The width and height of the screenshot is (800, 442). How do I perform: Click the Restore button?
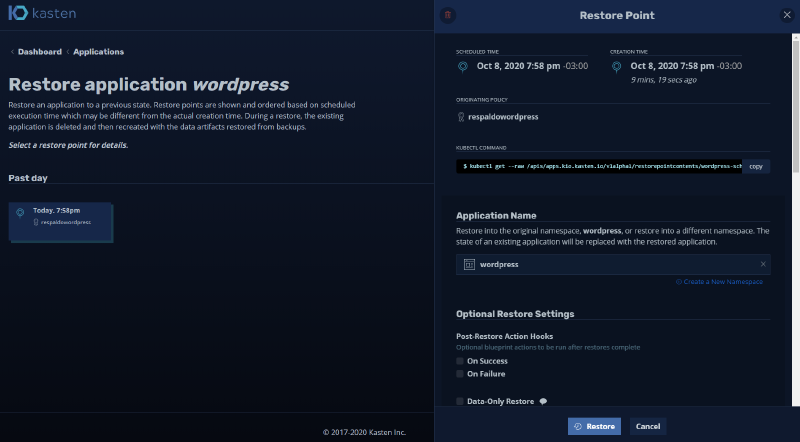[x=594, y=426]
